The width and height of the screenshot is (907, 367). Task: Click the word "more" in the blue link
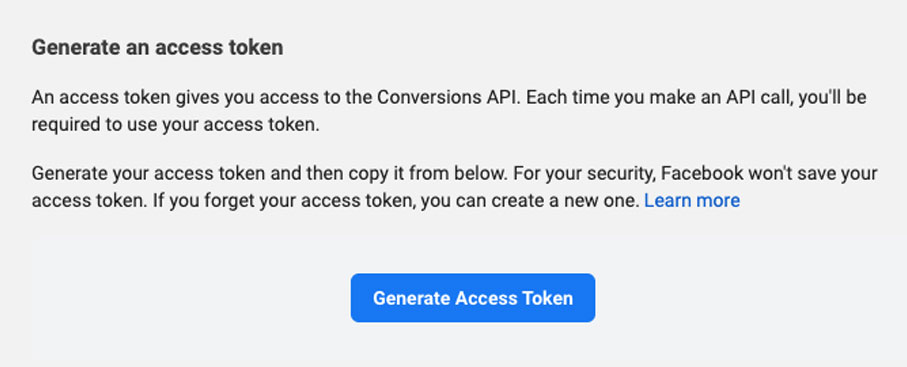click(x=717, y=201)
